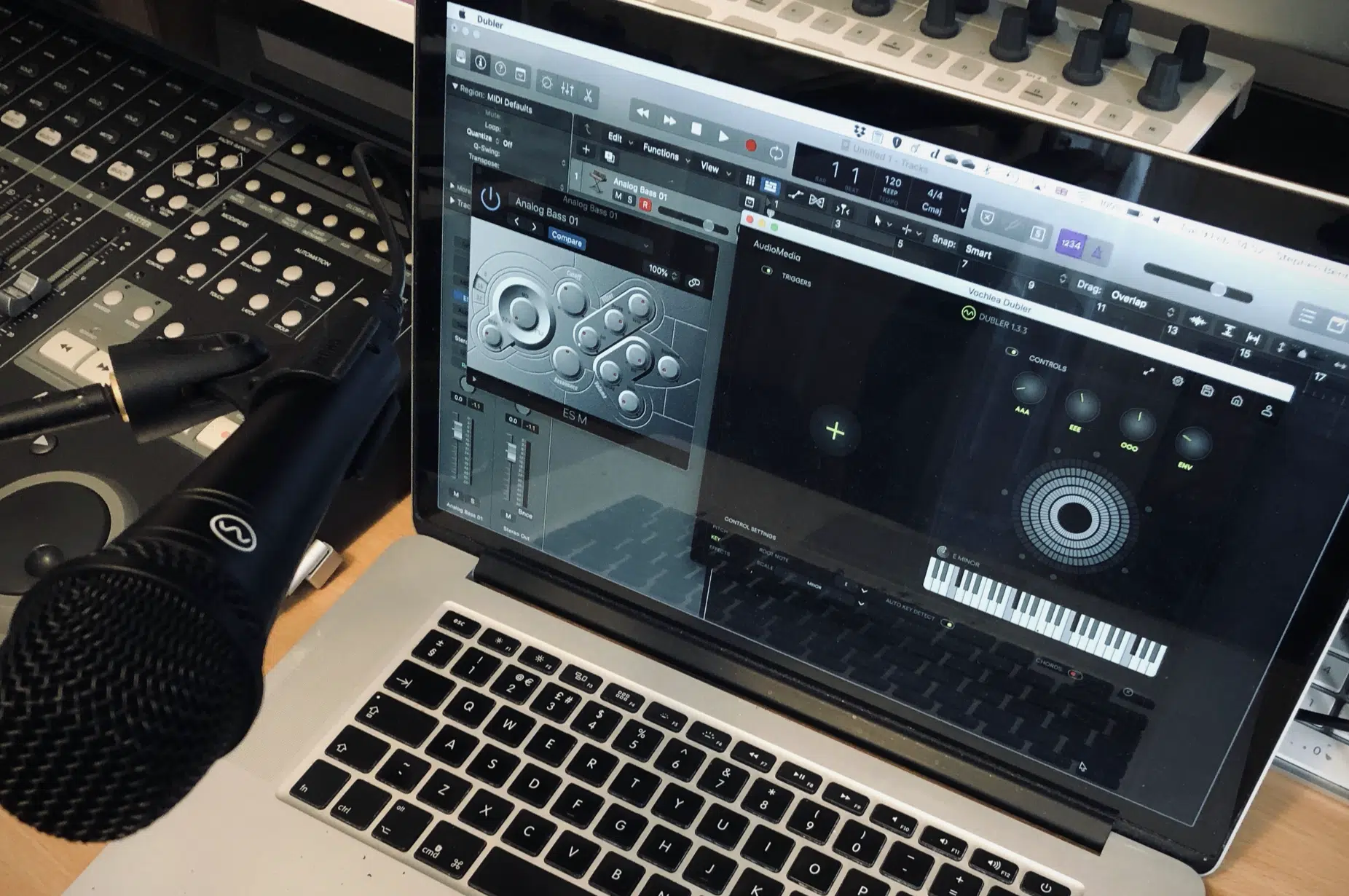Screen dimensions: 1349x896
Task: Toggle Cycle mode in Logic
Action: (776, 153)
